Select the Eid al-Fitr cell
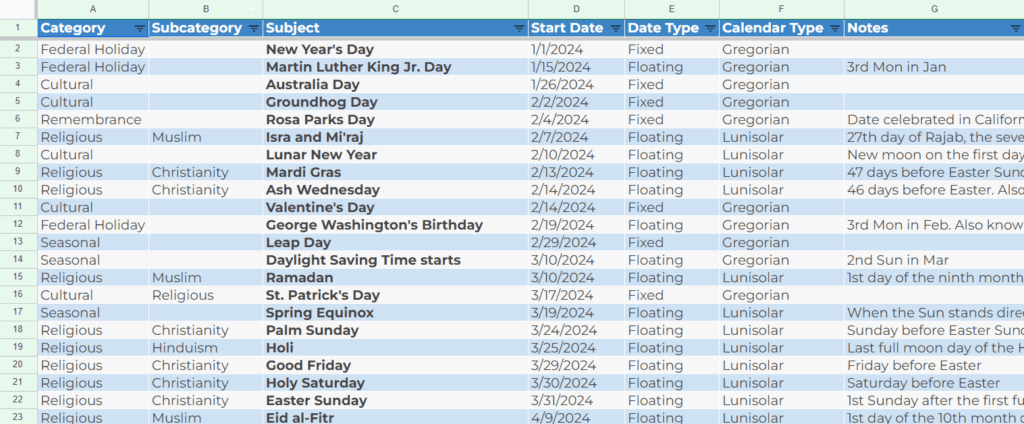 coord(396,417)
